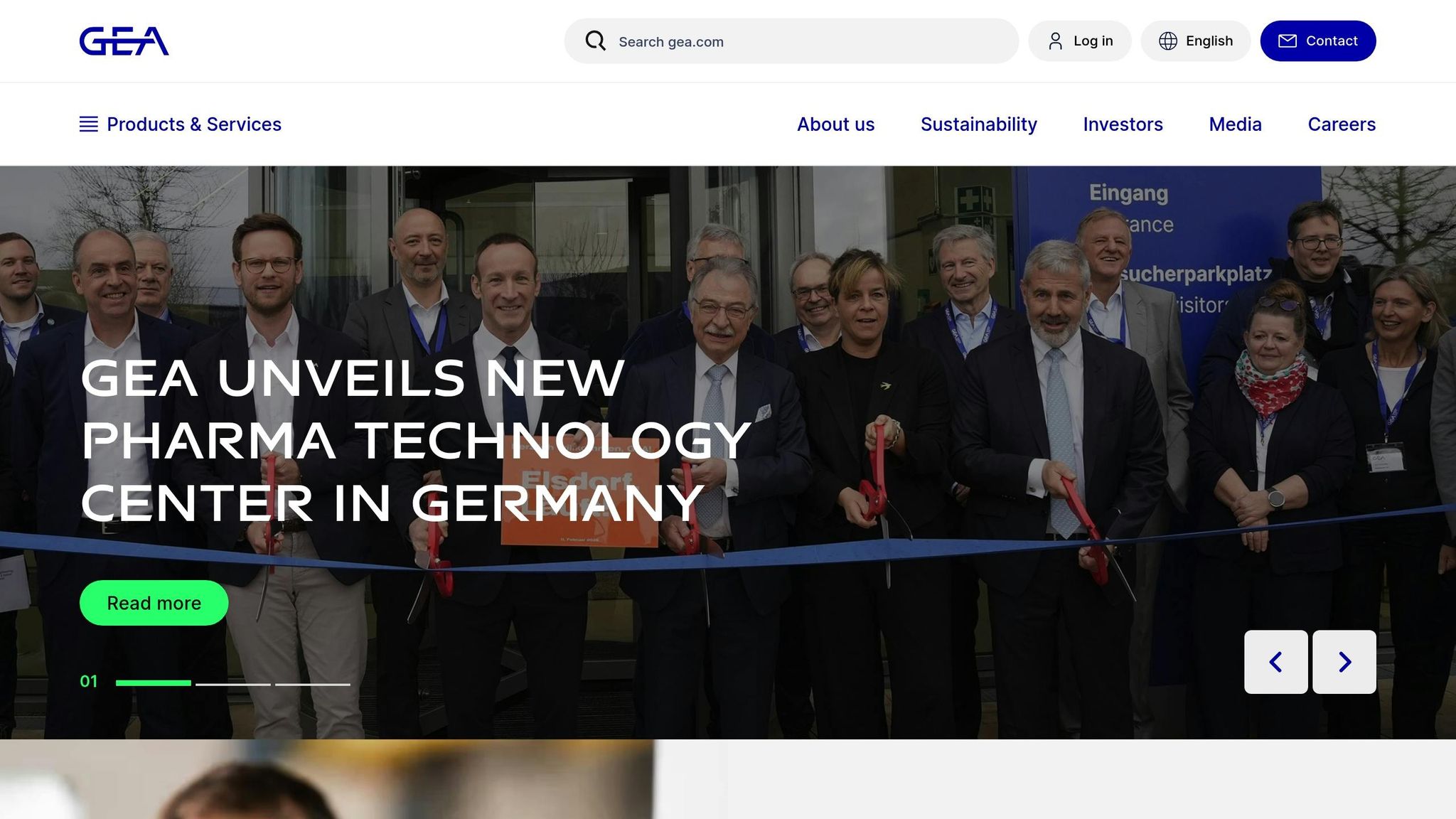Click the magnifying glass search icon
Image resolution: width=1456 pixels, height=819 pixels.
pyautogui.click(x=596, y=41)
